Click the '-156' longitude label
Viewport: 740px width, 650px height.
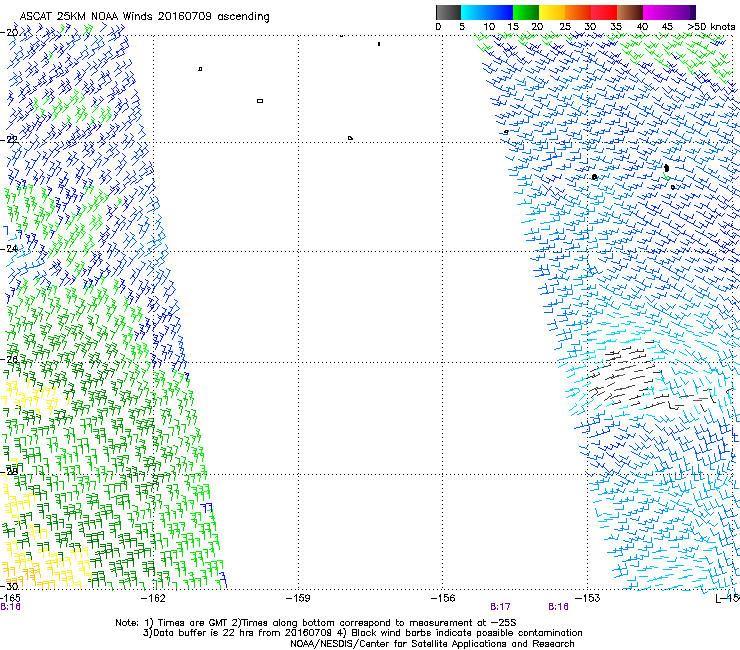[x=443, y=598]
